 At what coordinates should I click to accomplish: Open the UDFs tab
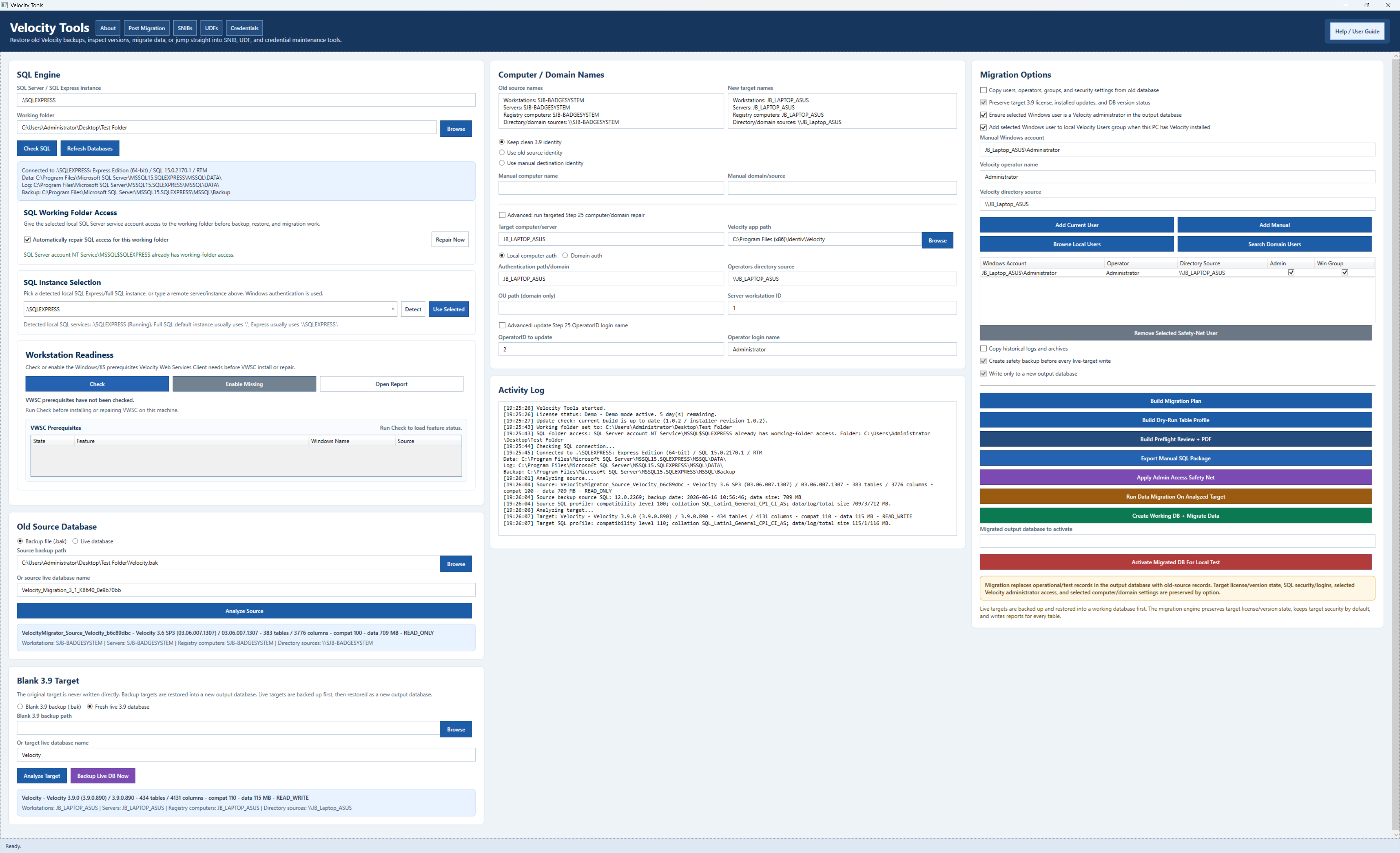211,28
